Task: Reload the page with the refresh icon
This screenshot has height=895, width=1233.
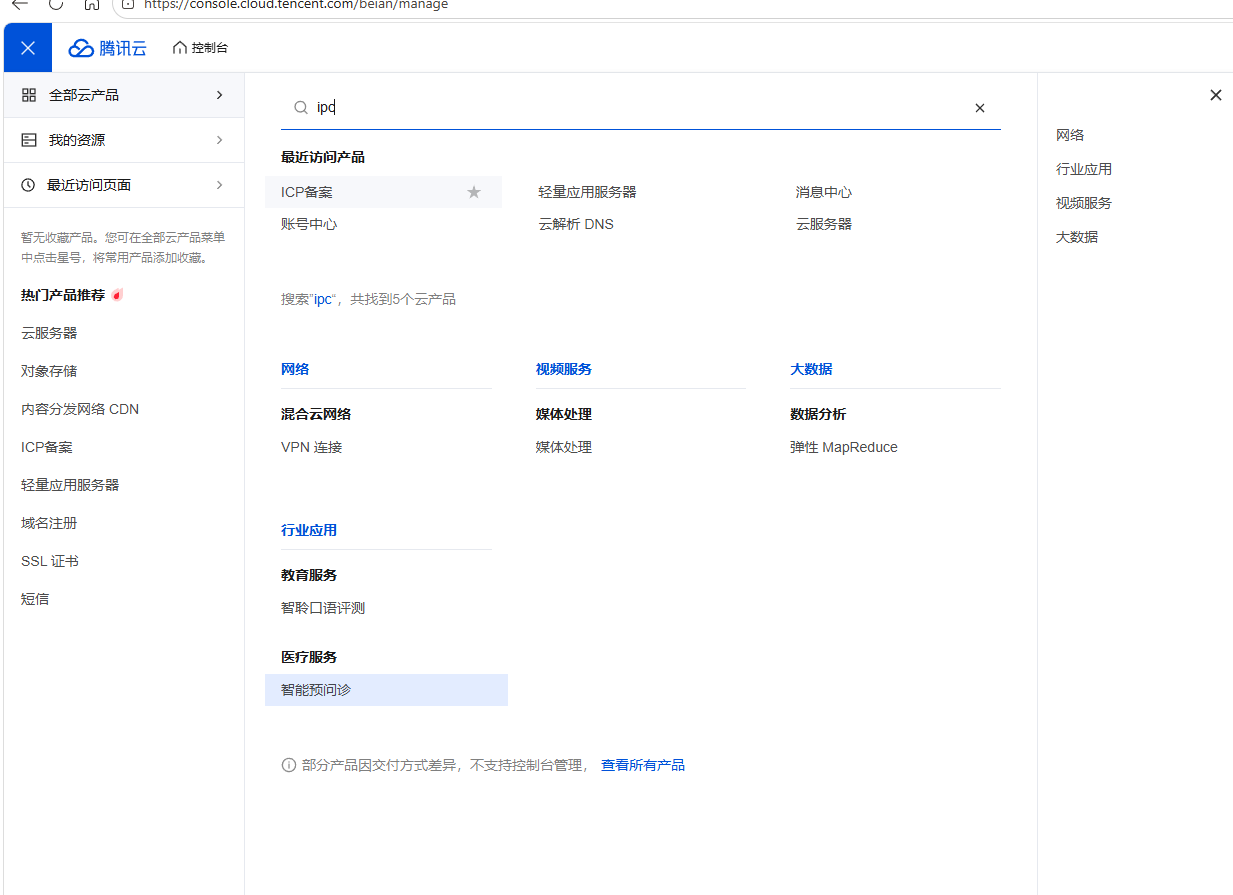Action: 56,5
